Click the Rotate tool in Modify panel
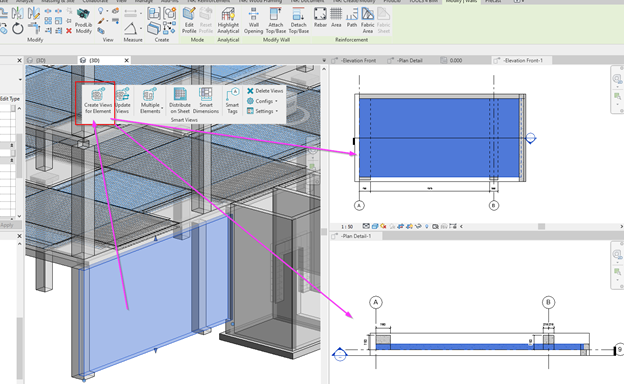The image size is (624, 384). pos(18,29)
